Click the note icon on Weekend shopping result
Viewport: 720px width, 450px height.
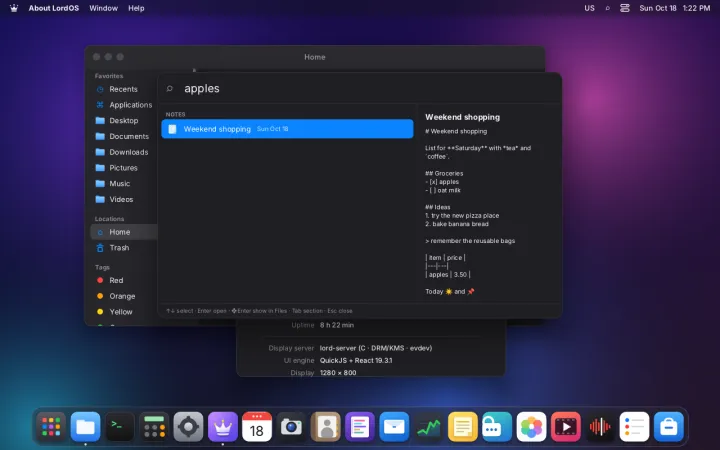coord(172,129)
